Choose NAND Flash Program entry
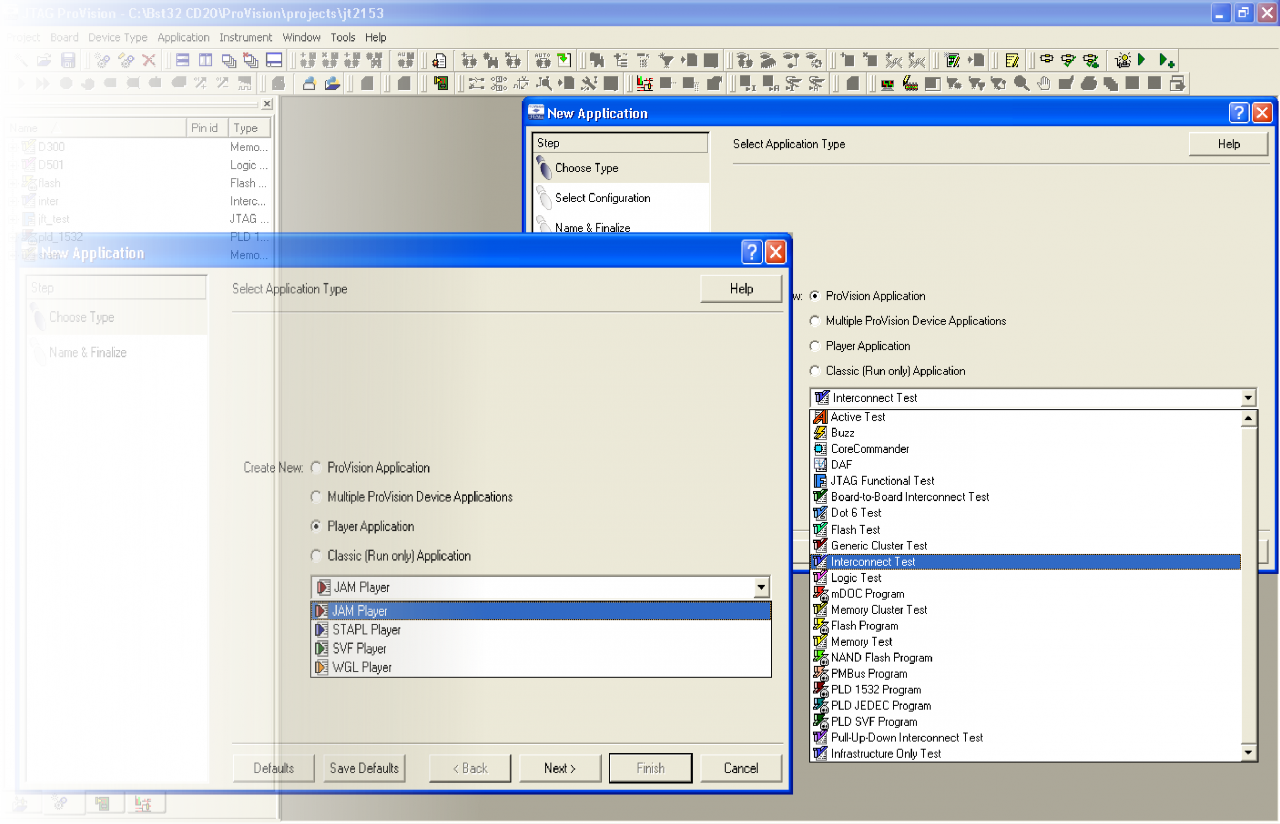 click(x=1025, y=658)
